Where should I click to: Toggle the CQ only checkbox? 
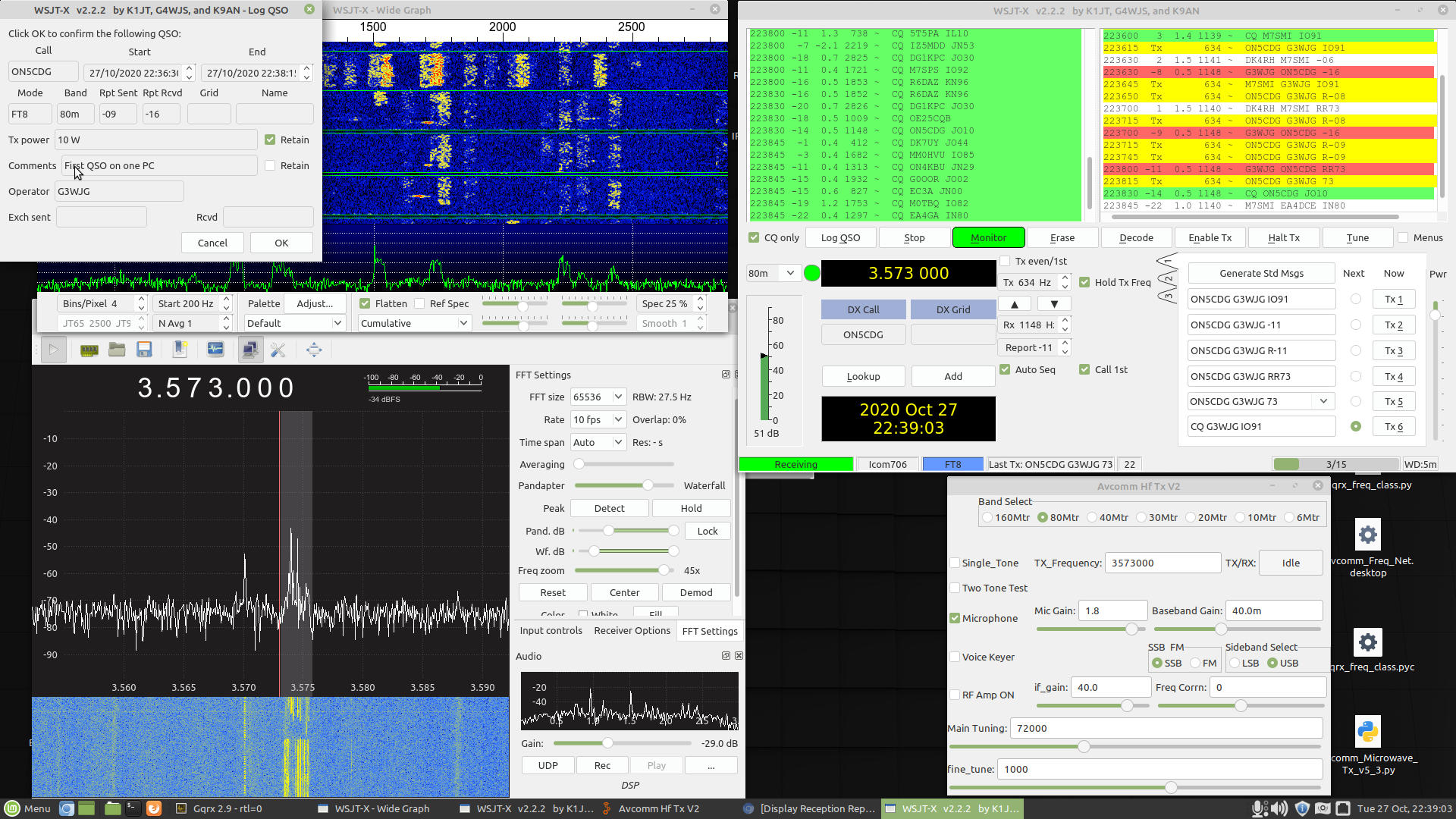pyautogui.click(x=754, y=237)
